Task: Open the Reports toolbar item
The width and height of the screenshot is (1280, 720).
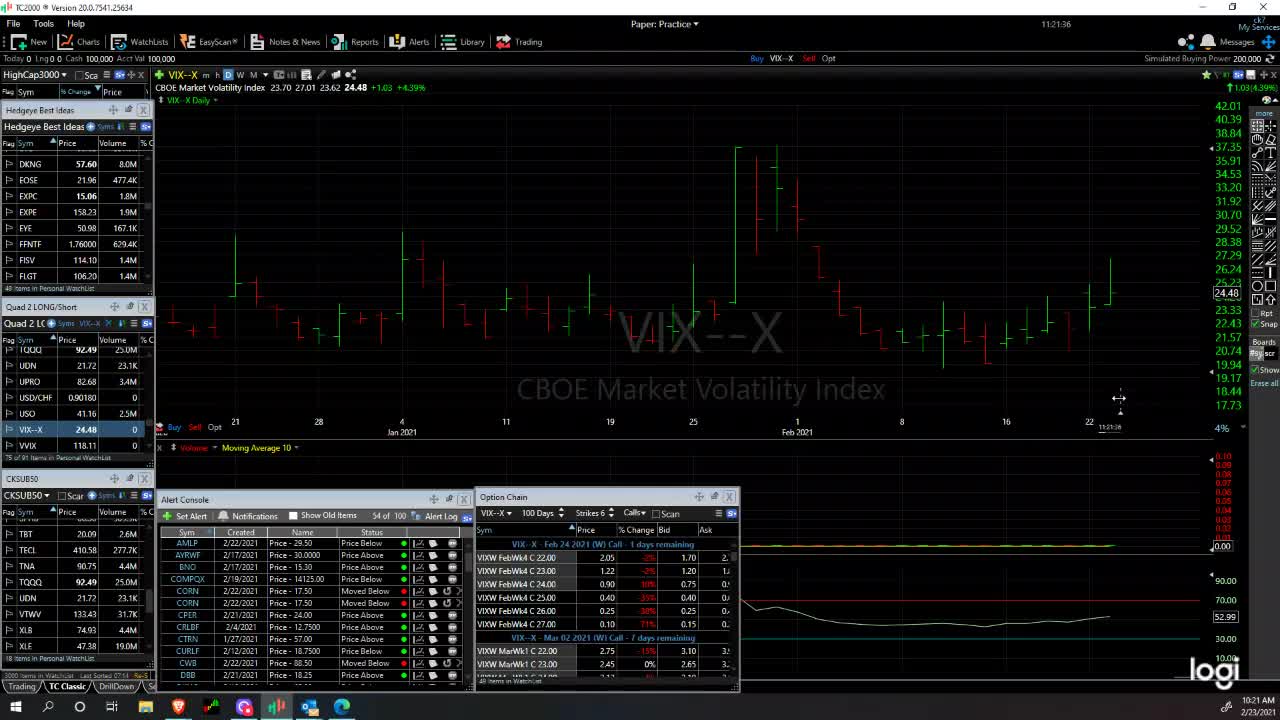Action: point(355,42)
